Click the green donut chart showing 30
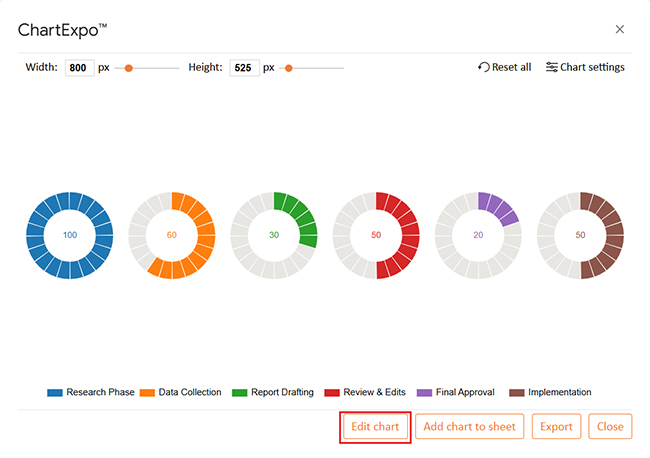This screenshot has width=650, height=458. (x=274, y=235)
